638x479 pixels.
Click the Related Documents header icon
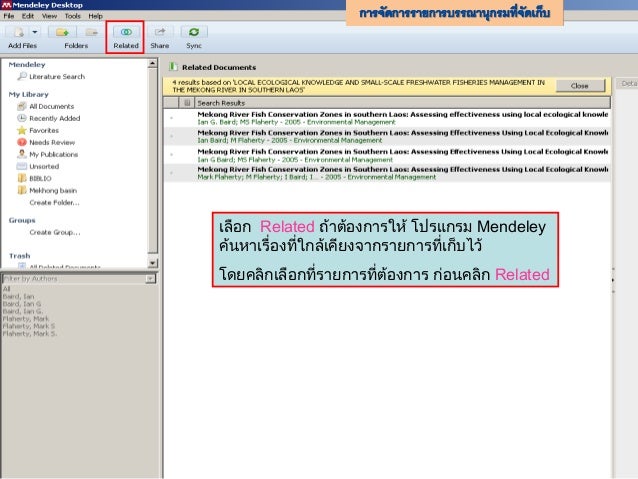[173, 66]
